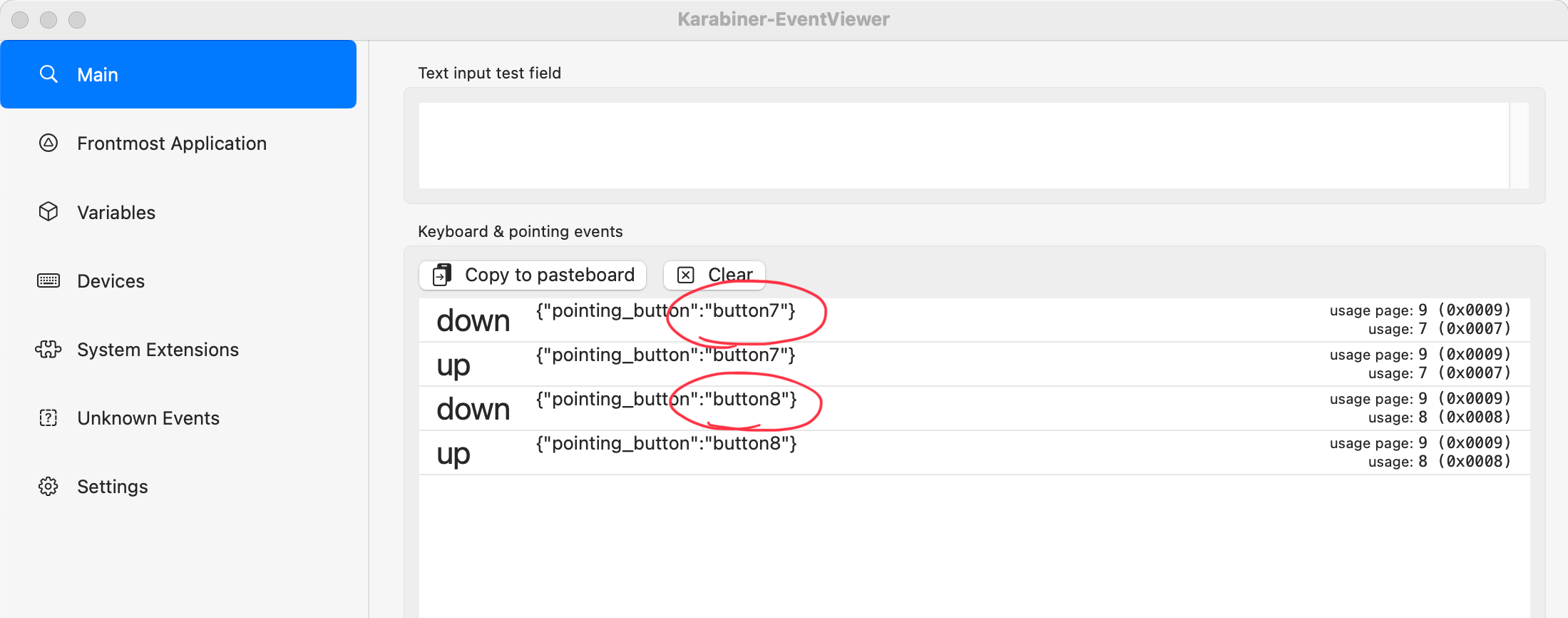
Task: Switch to the Main section
Action: point(98,74)
